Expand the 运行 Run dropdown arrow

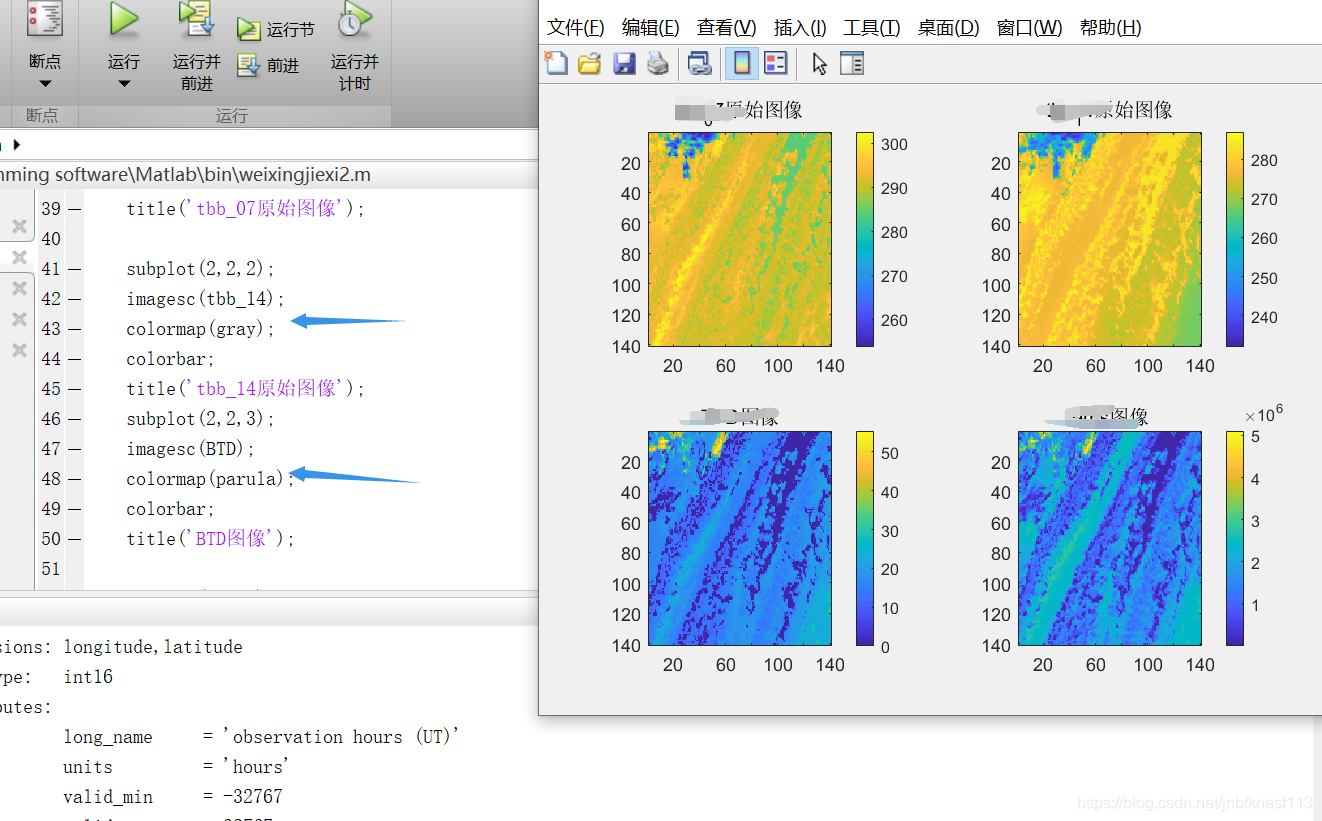coord(123,85)
